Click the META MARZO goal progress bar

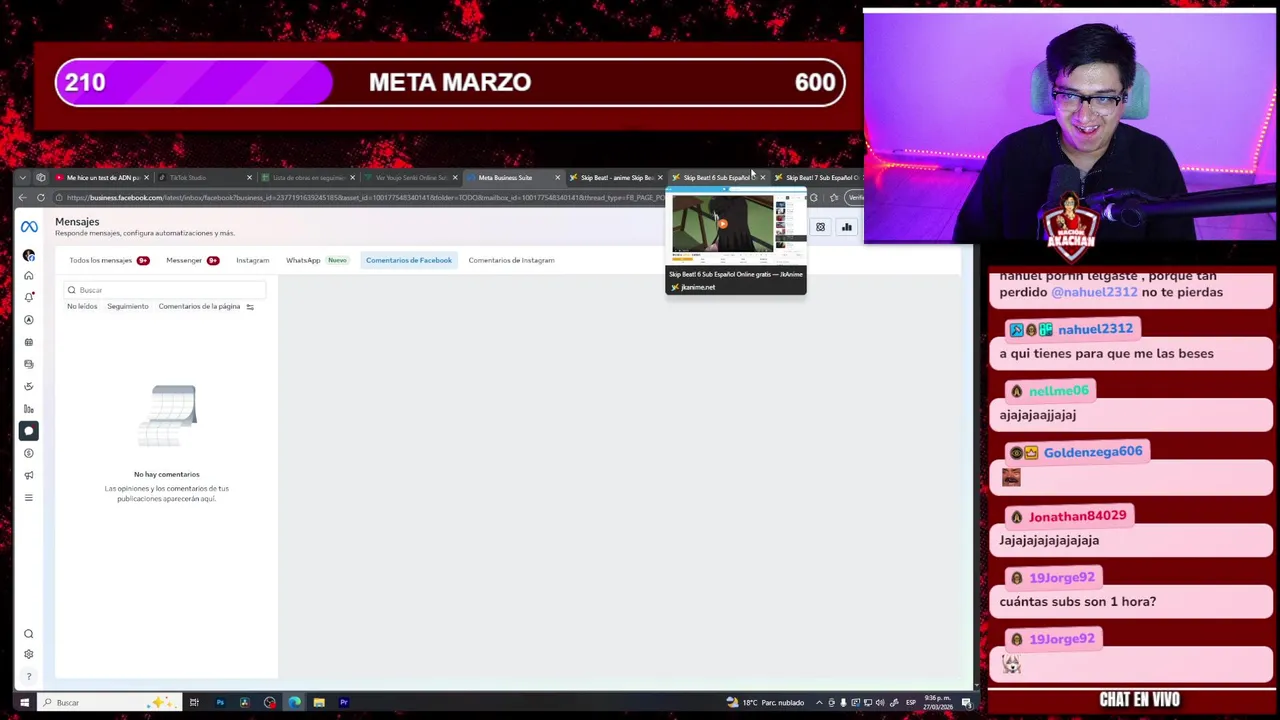click(450, 83)
